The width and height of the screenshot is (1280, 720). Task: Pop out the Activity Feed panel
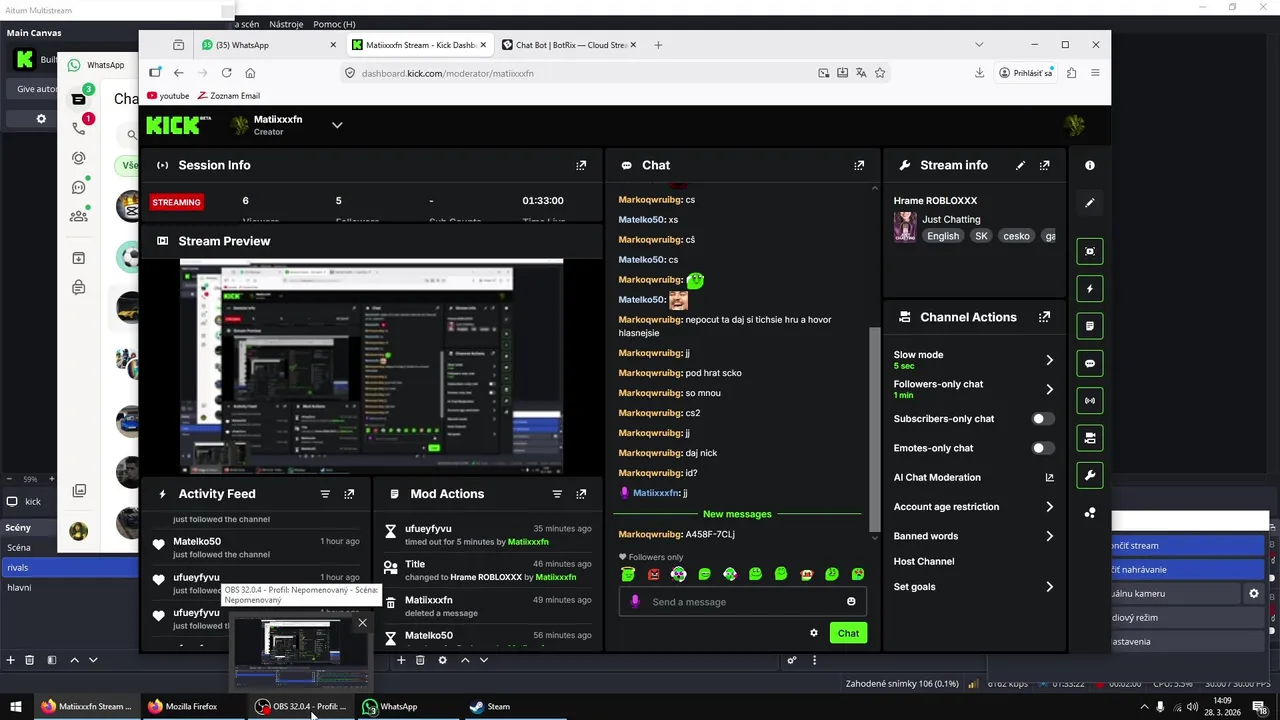349,494
